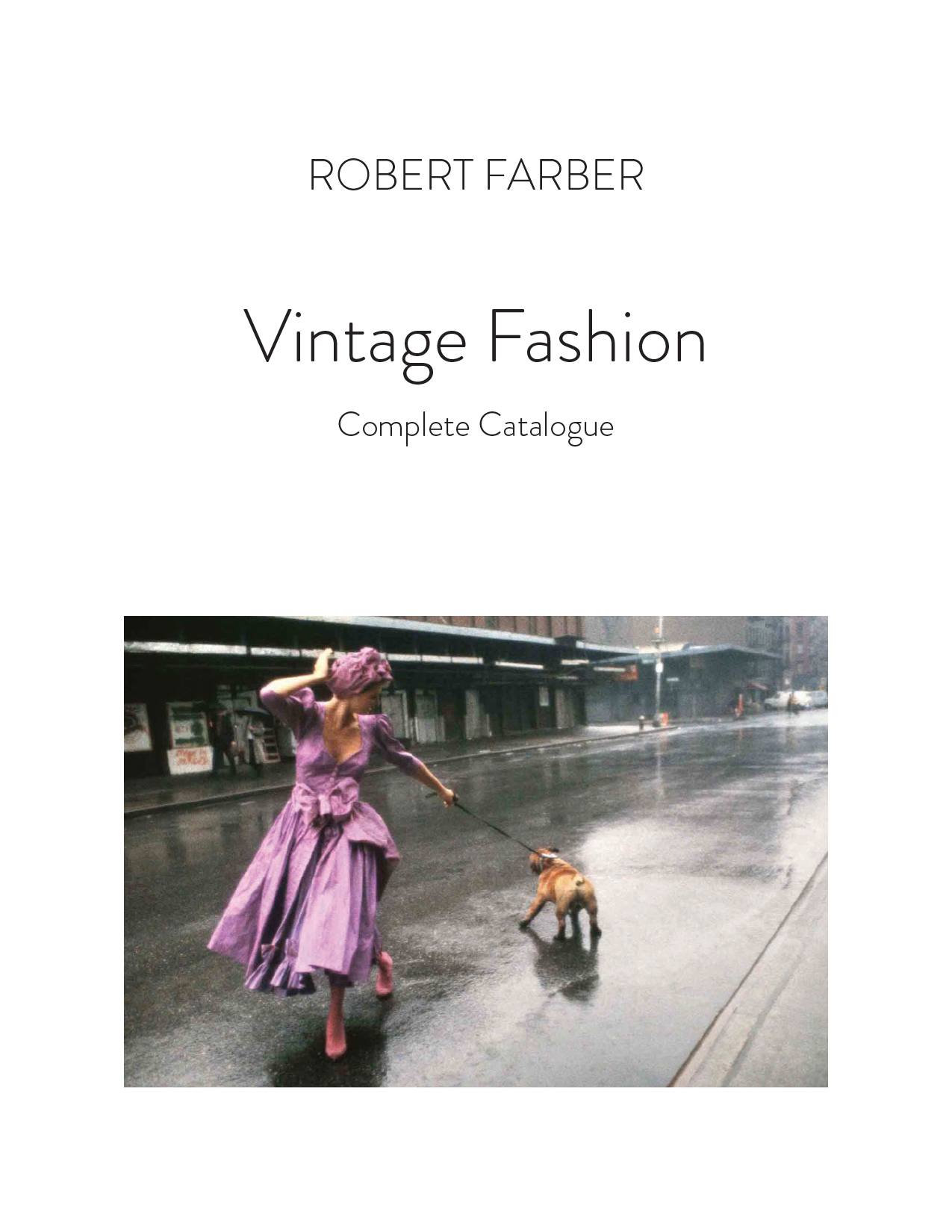Click the hand gripping the leash
The height and width of the screenshot is (1232, 952).
[448, 797]
